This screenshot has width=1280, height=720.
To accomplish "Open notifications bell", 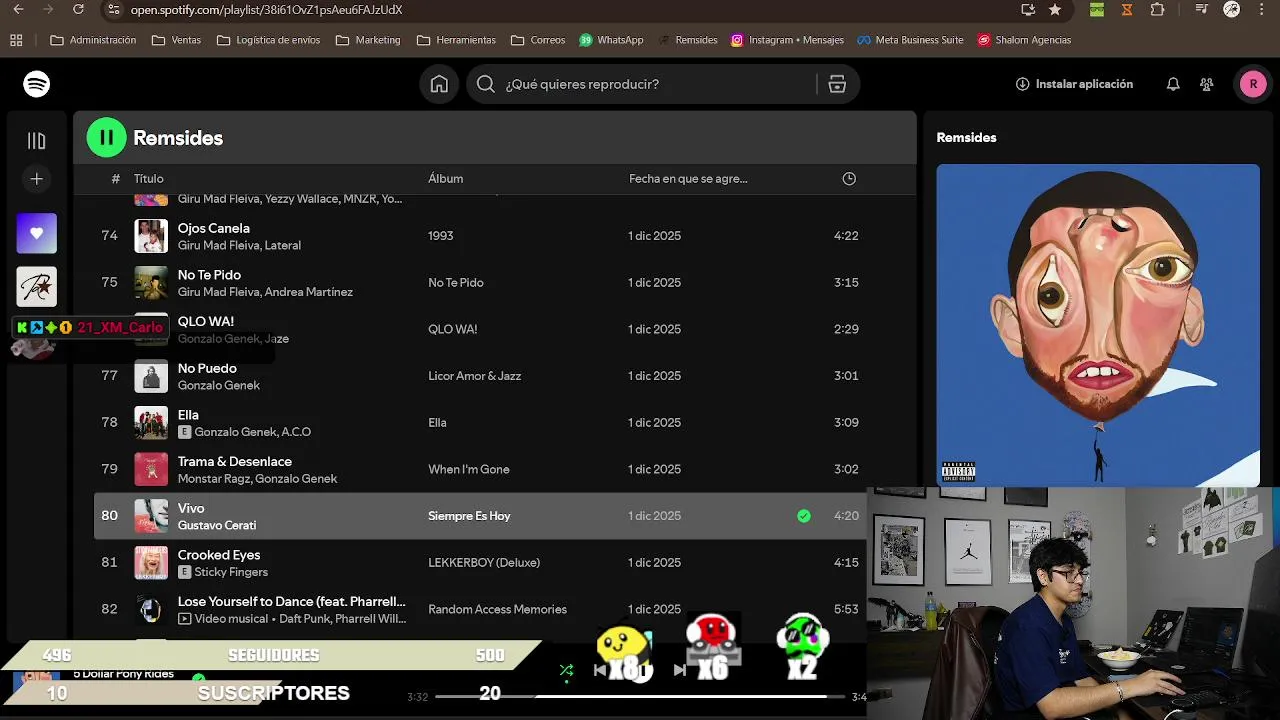I will pyautogui.click(x=1173, y=84).
